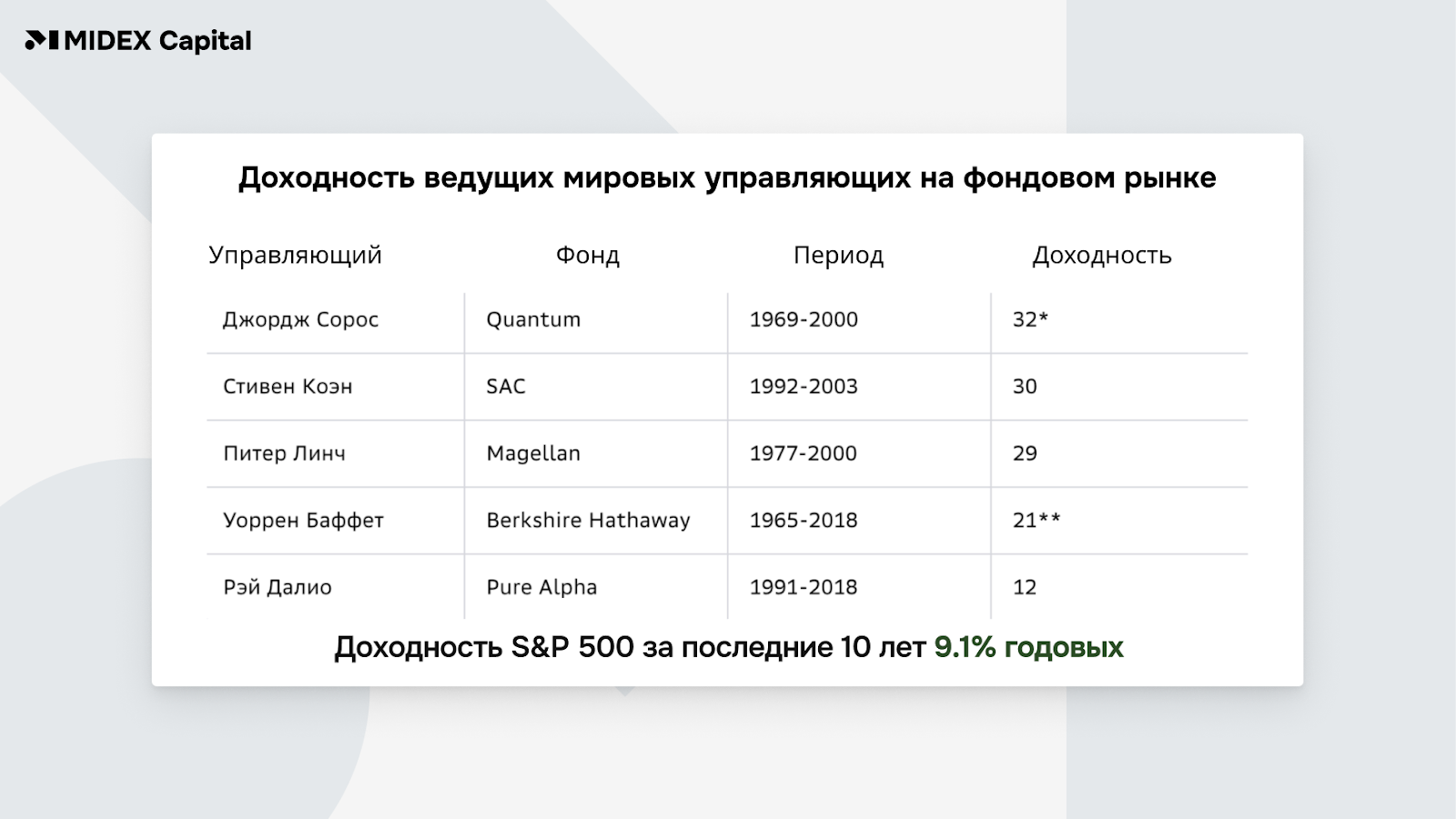Click the Magellan fund cell
The width and height of the screenshot is (1456, 819).
(x=533, y=453)
